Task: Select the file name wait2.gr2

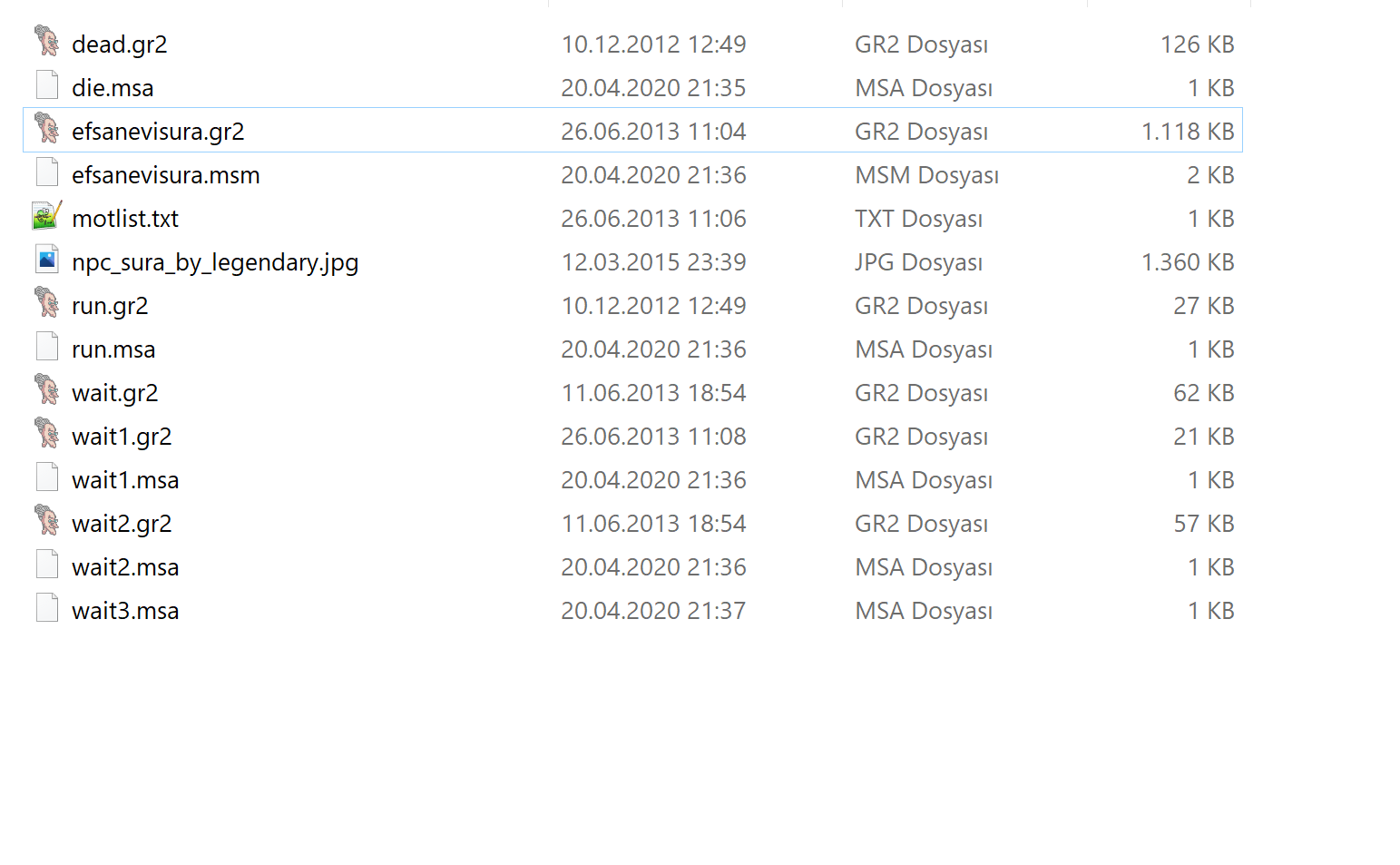Action: pyautogui.click(x=122, y=524)
